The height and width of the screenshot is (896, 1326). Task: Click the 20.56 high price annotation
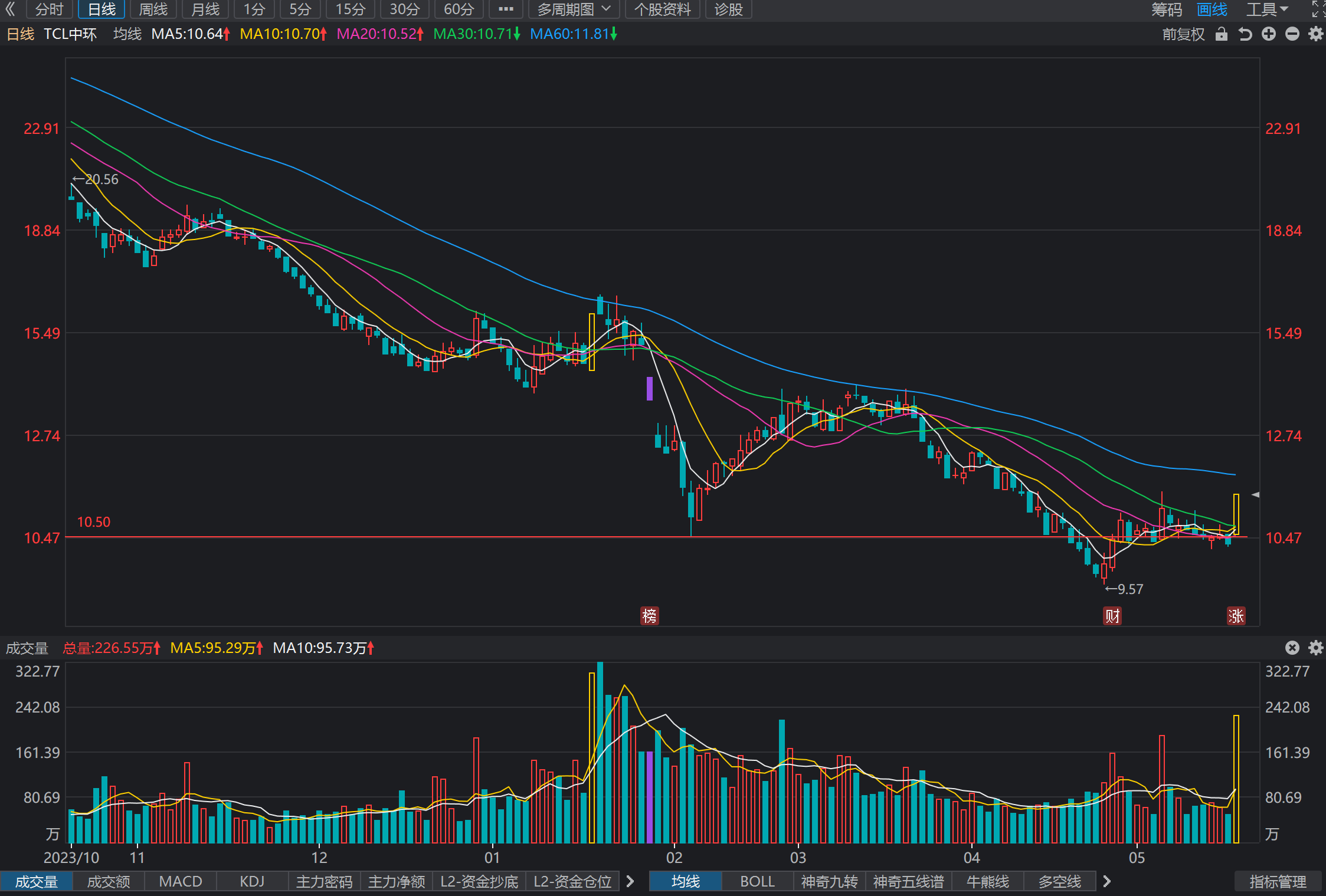click(x=96, y=179)
